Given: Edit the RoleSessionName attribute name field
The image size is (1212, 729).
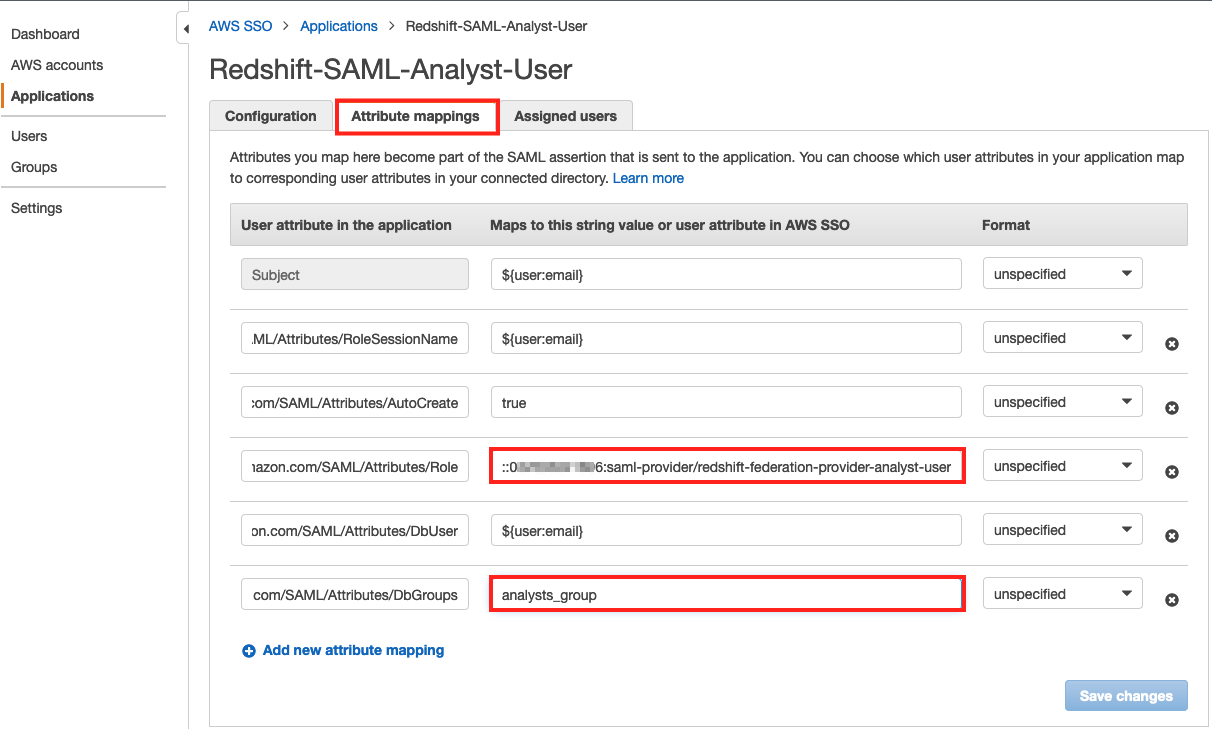Looking at the screenshot, I should click(355, 338).
